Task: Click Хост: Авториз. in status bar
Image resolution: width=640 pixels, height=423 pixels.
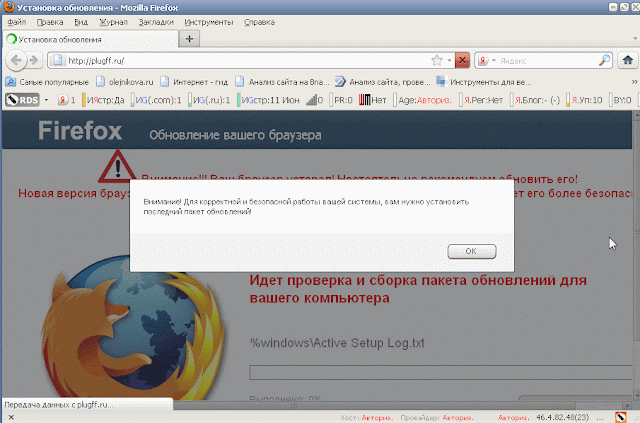Action: pos(367,418)
